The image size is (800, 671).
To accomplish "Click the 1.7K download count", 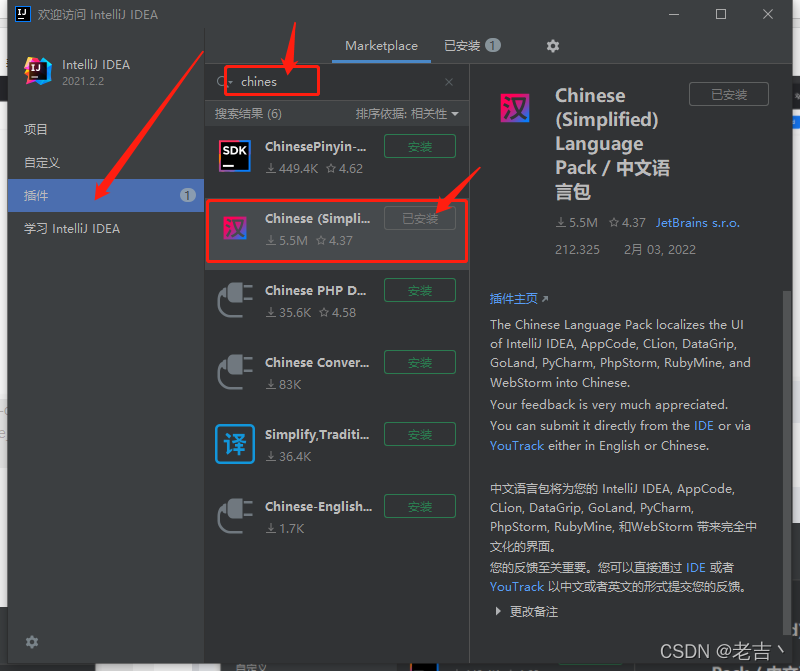I will point(285,529).
